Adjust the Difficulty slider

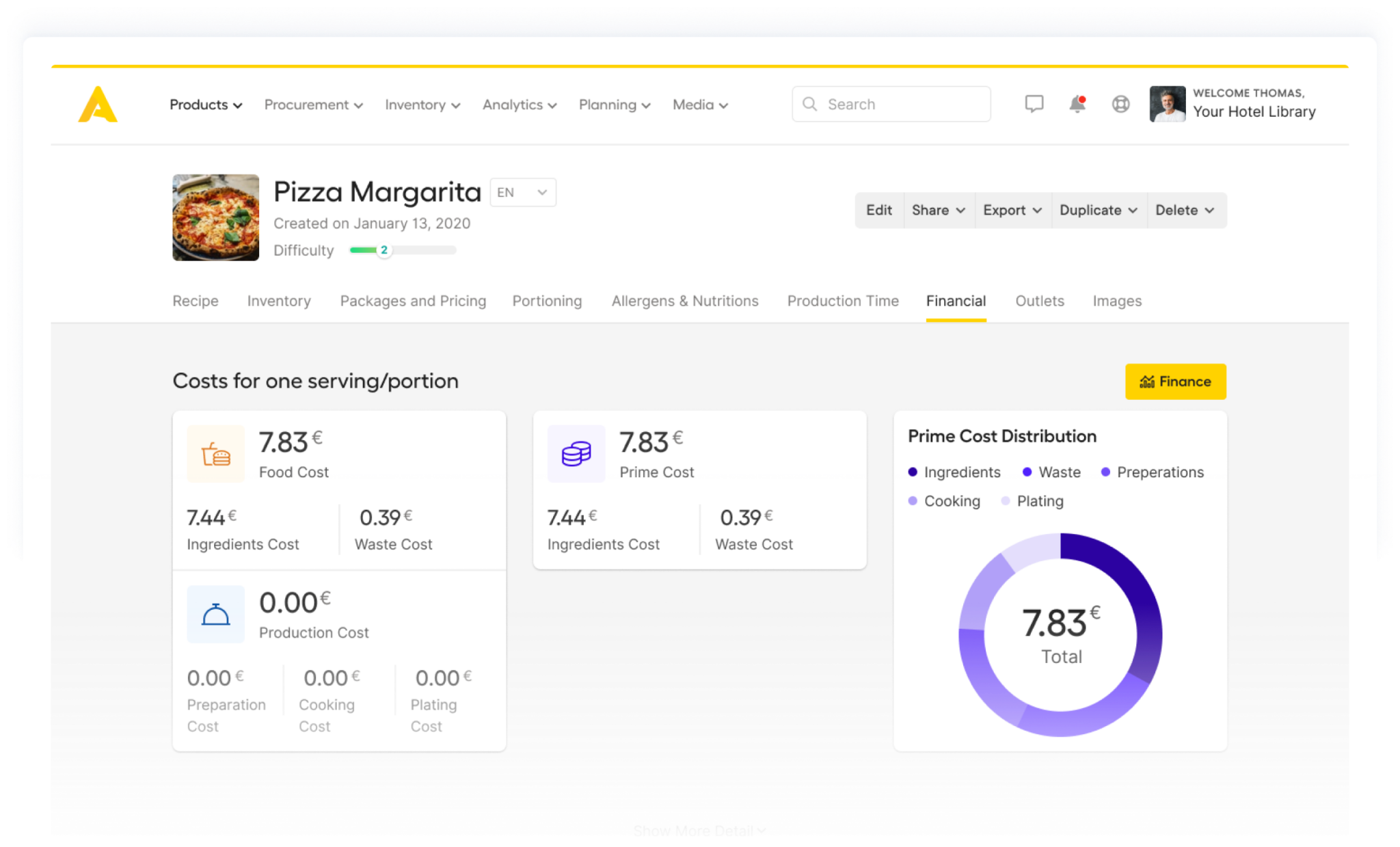click(x=384, y=250)
